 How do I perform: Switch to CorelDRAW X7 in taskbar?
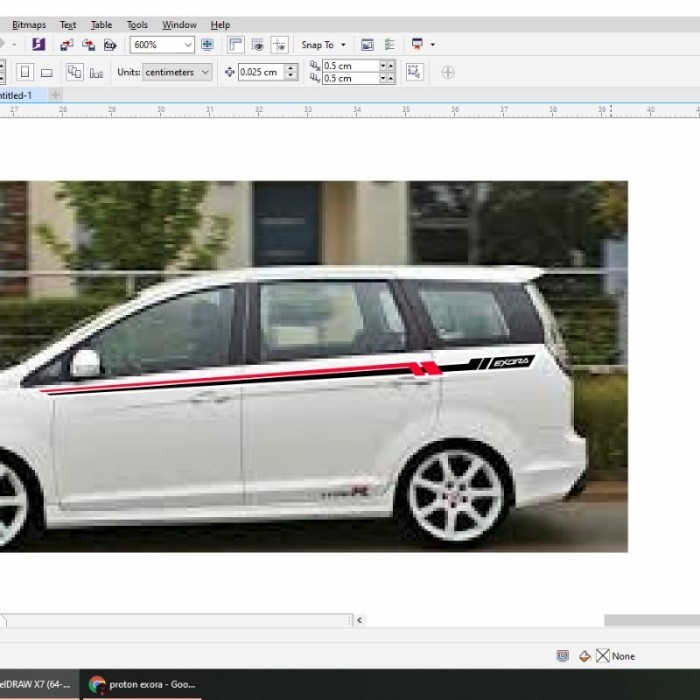pyautogui.click(x=39, y=684)
